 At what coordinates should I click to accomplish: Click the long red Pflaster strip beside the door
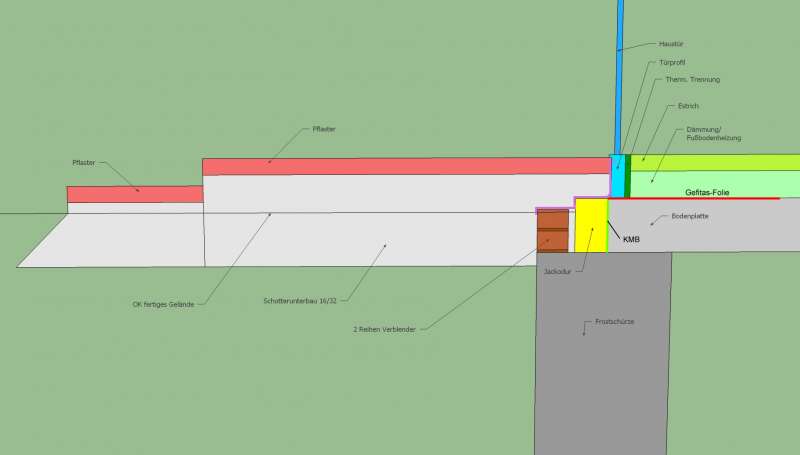coord(400,166)
